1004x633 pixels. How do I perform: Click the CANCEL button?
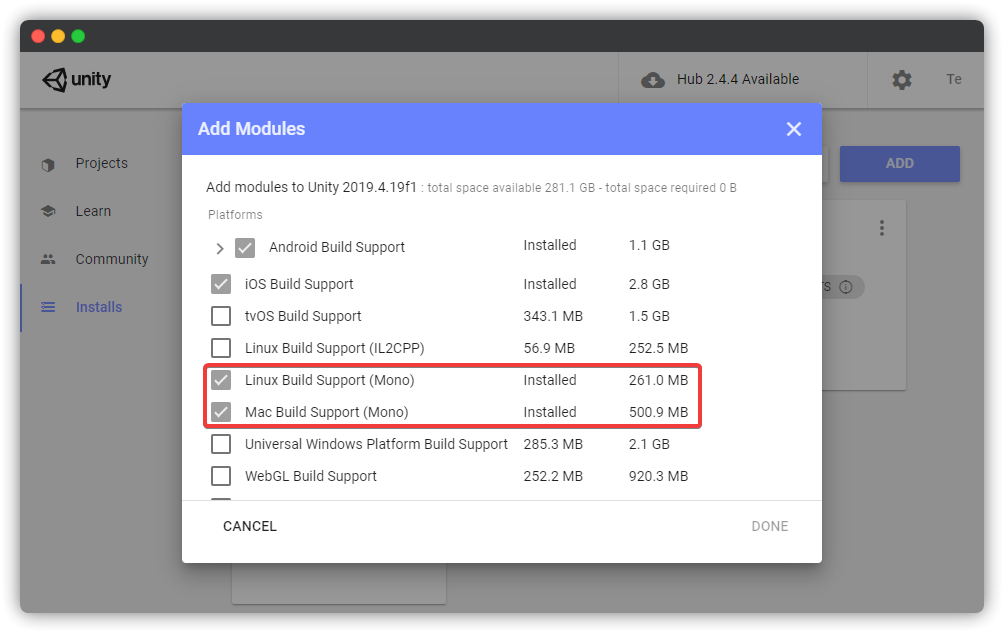coord(250,526)
